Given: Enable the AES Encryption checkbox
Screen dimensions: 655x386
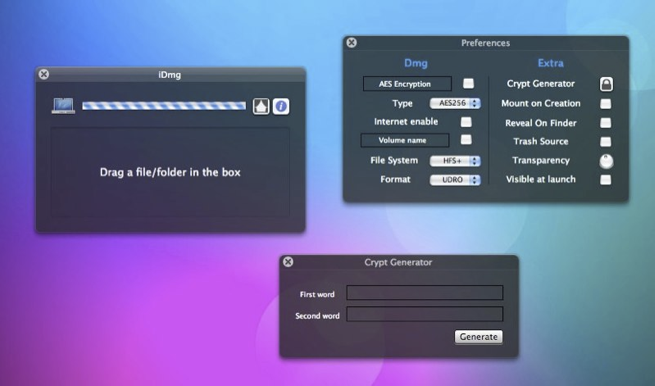Looking at the screenshot, I should pos(469,84).
